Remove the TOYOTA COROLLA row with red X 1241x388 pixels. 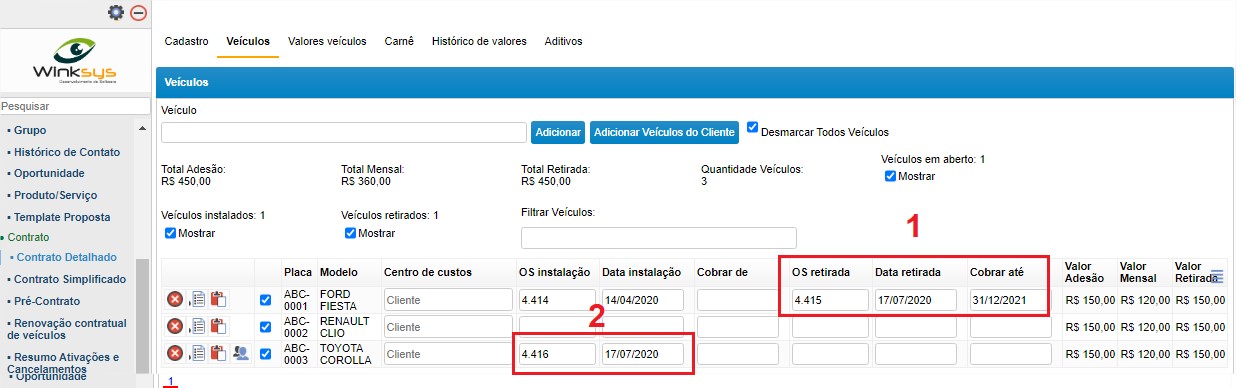coord(175,353)
